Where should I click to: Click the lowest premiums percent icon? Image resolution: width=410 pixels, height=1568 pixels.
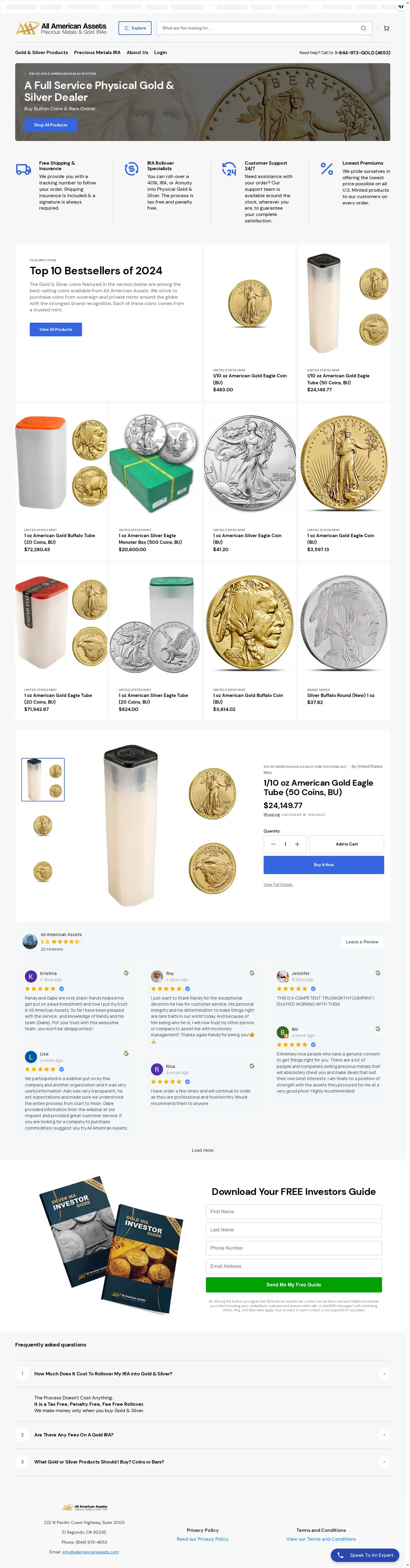(x=327, y=169)
